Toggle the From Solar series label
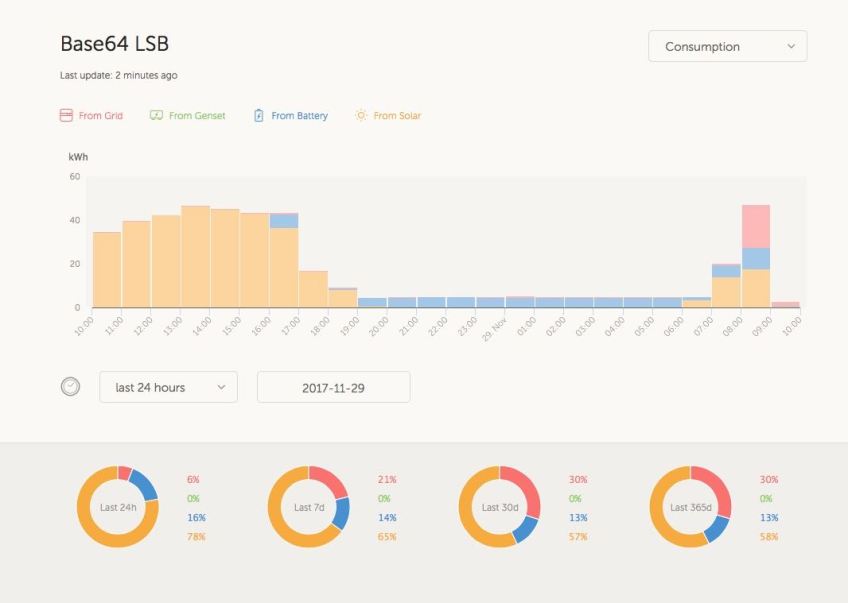Viewport: 848px width, 603px height. point(397,116)
